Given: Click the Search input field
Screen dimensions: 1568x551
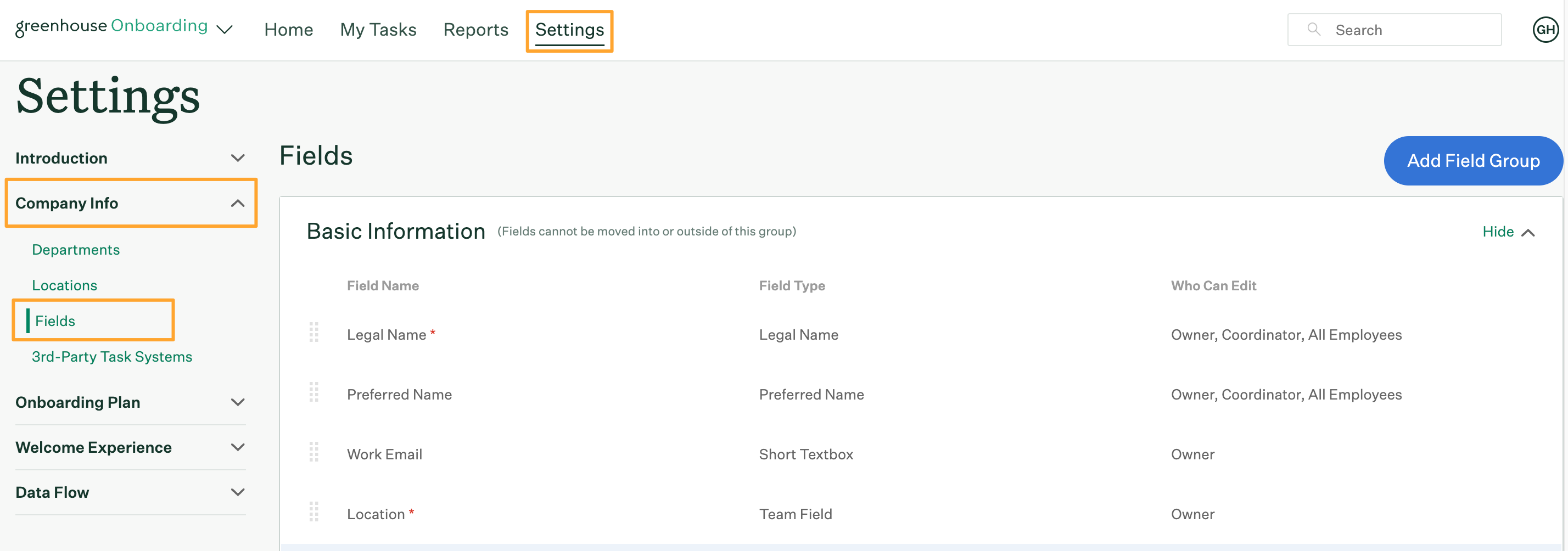Looking at the screenshot, I should [x=1394, y=30].
